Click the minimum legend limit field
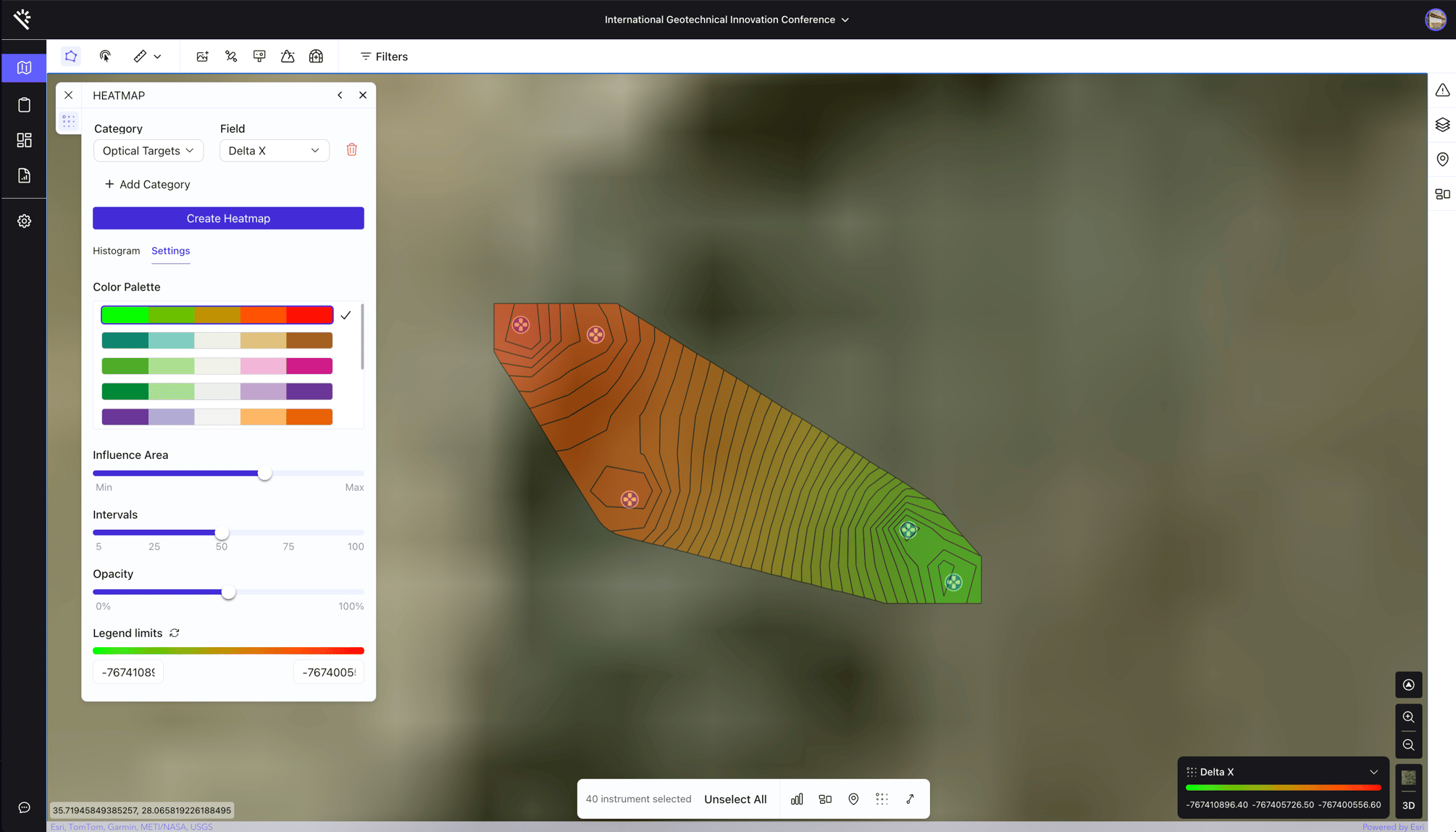 (128, 673)
